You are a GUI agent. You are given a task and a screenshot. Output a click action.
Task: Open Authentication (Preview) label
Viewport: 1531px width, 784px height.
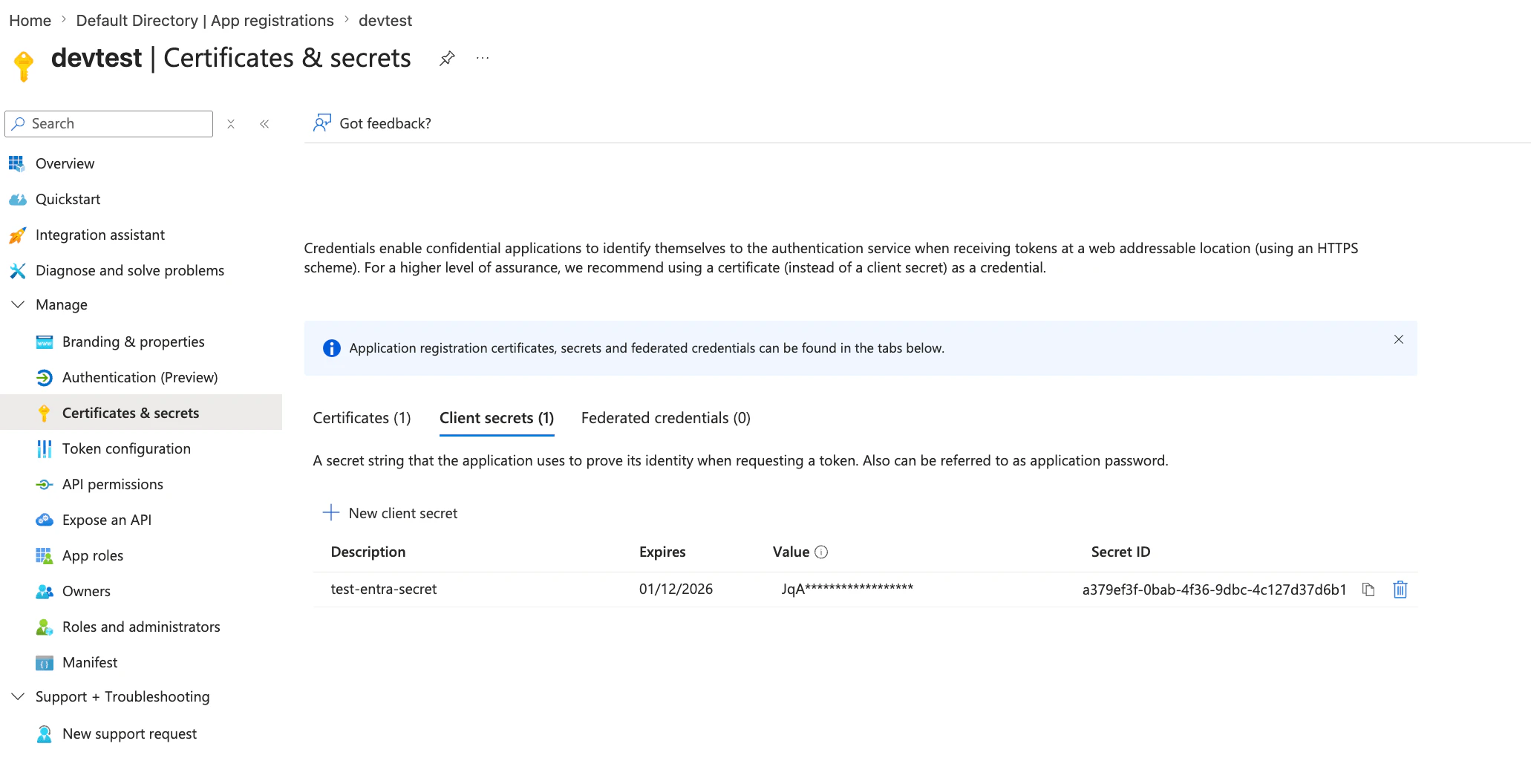pyautogui.click(x=140, y=377)
